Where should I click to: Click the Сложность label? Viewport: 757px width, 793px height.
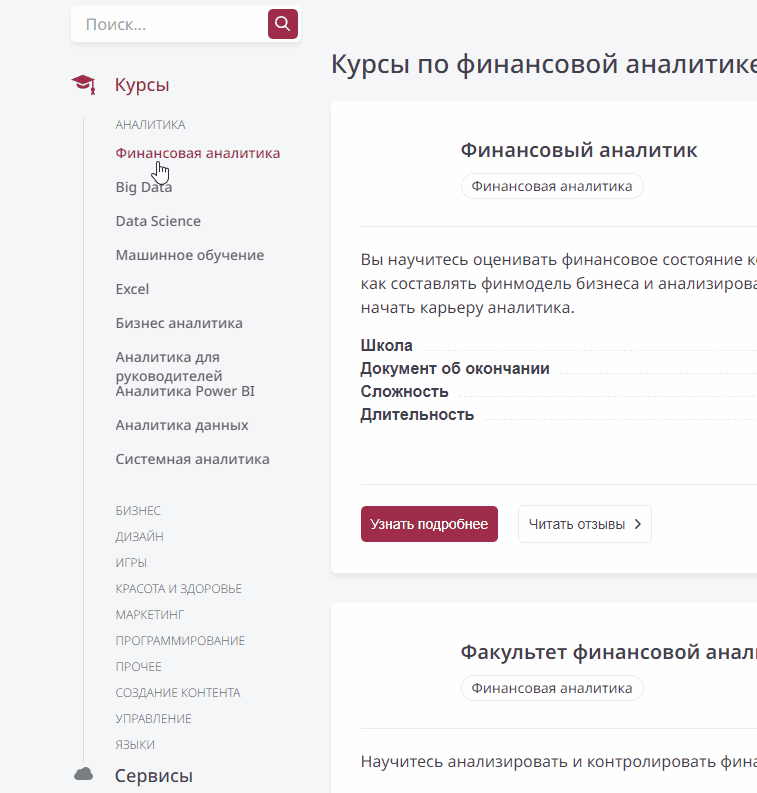pyautogui.click(x=404, y=391)
